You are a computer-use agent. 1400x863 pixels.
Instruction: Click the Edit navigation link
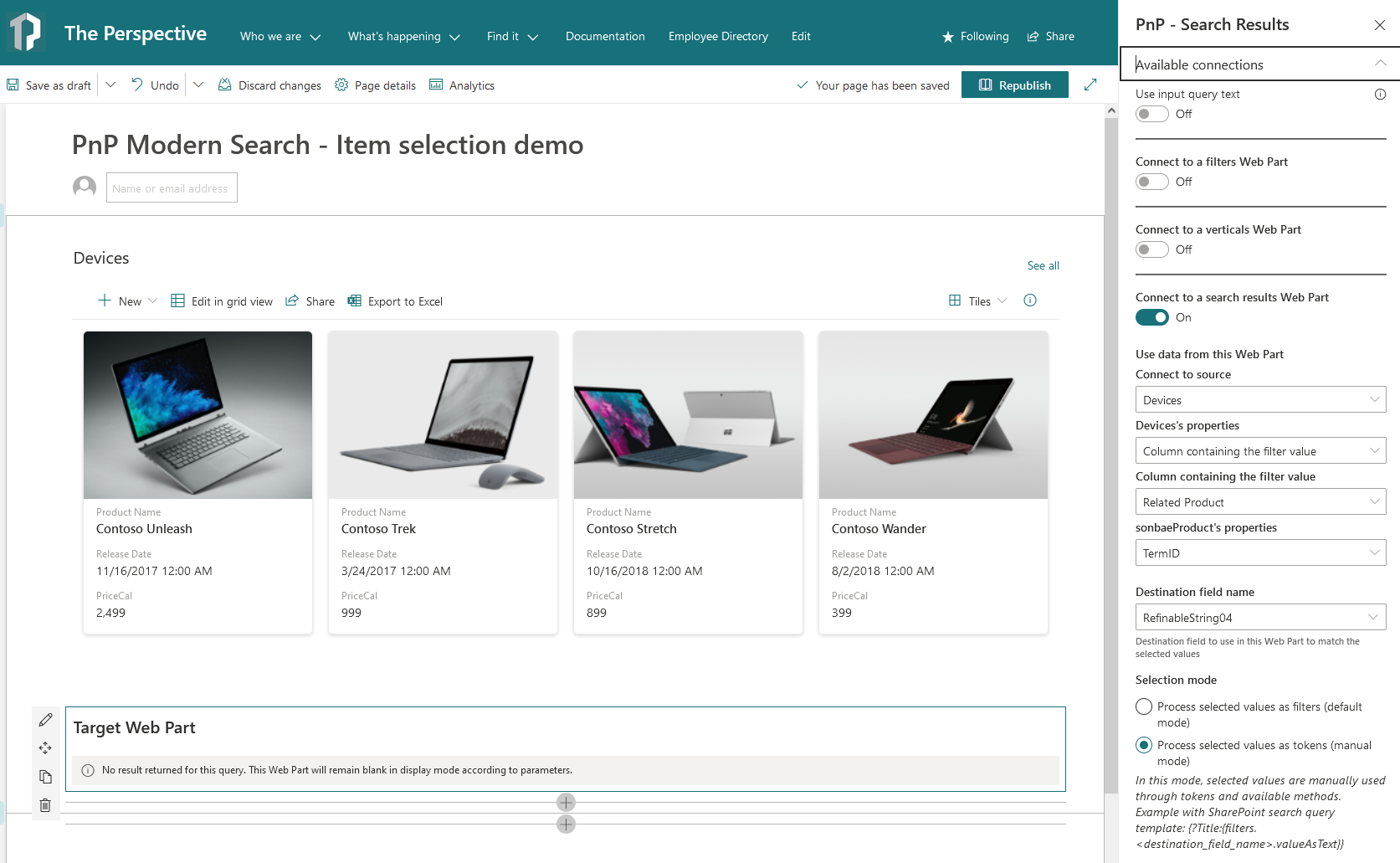[801, 36]
